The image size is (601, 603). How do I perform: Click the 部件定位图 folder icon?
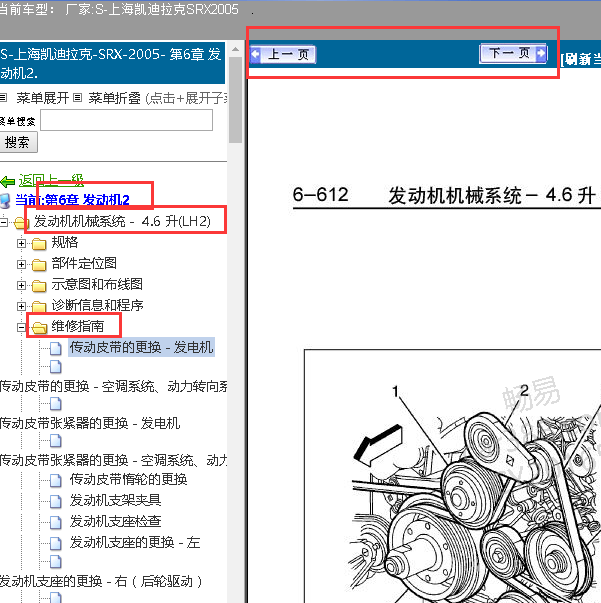(39, 265)
